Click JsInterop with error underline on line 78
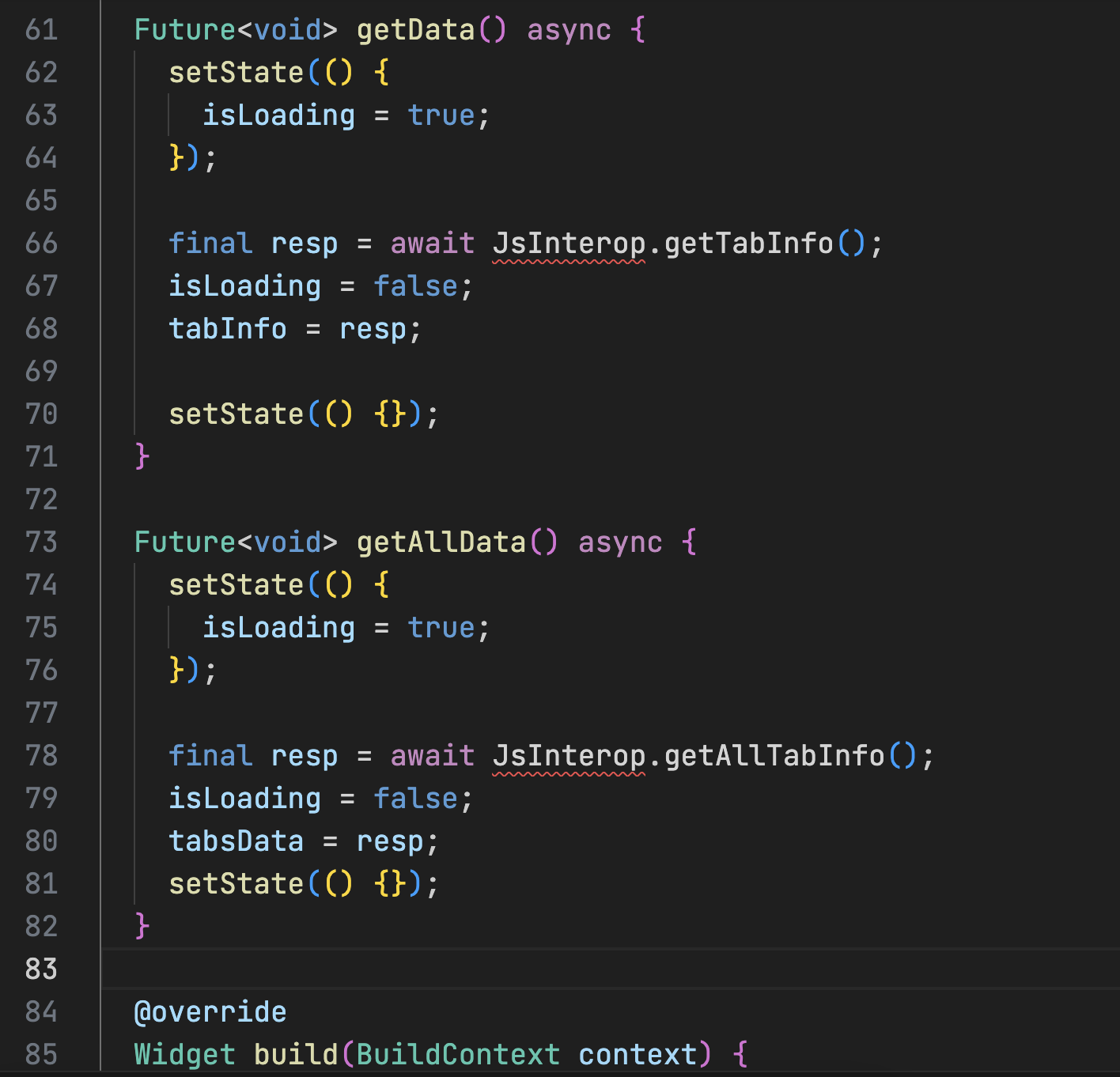This screenshot has height=1077, width=1120. [568, 756]
